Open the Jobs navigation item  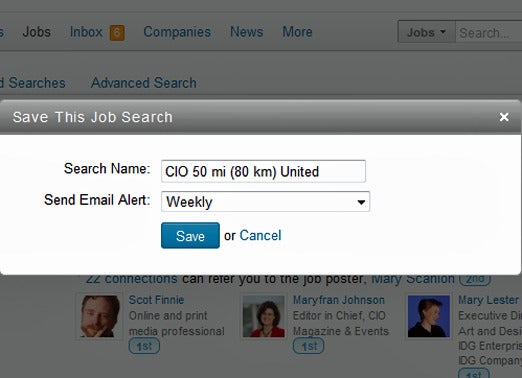pos(37,32)
